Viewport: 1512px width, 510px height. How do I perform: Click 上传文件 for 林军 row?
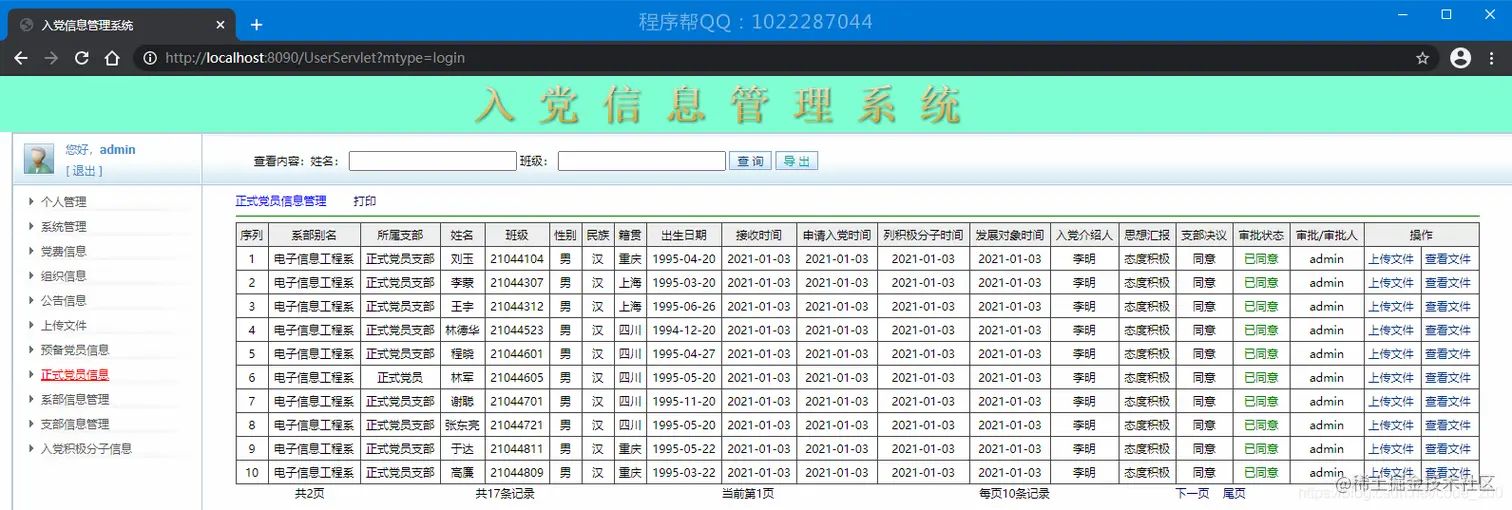(1391, 378)
